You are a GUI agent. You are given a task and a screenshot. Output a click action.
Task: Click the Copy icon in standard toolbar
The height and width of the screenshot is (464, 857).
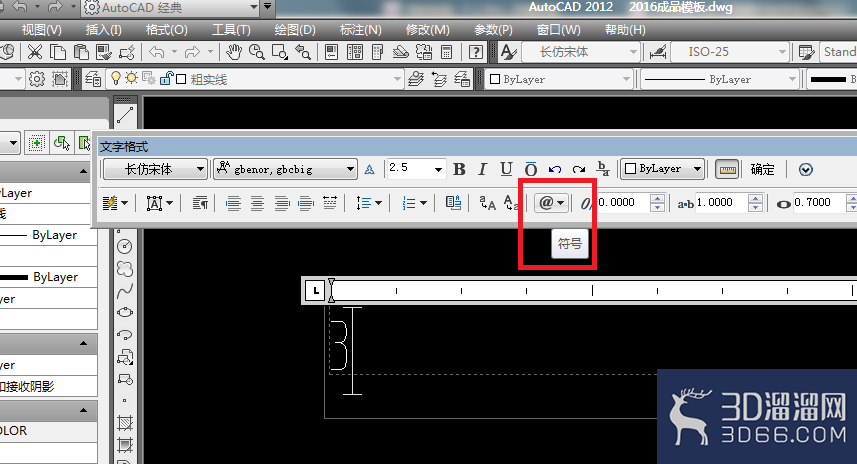[x=58, y=52]
